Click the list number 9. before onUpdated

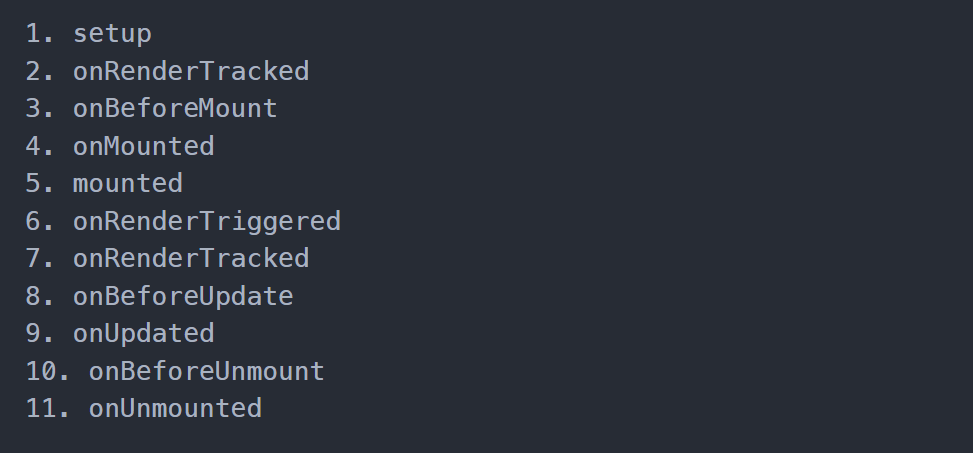[40, 334]
